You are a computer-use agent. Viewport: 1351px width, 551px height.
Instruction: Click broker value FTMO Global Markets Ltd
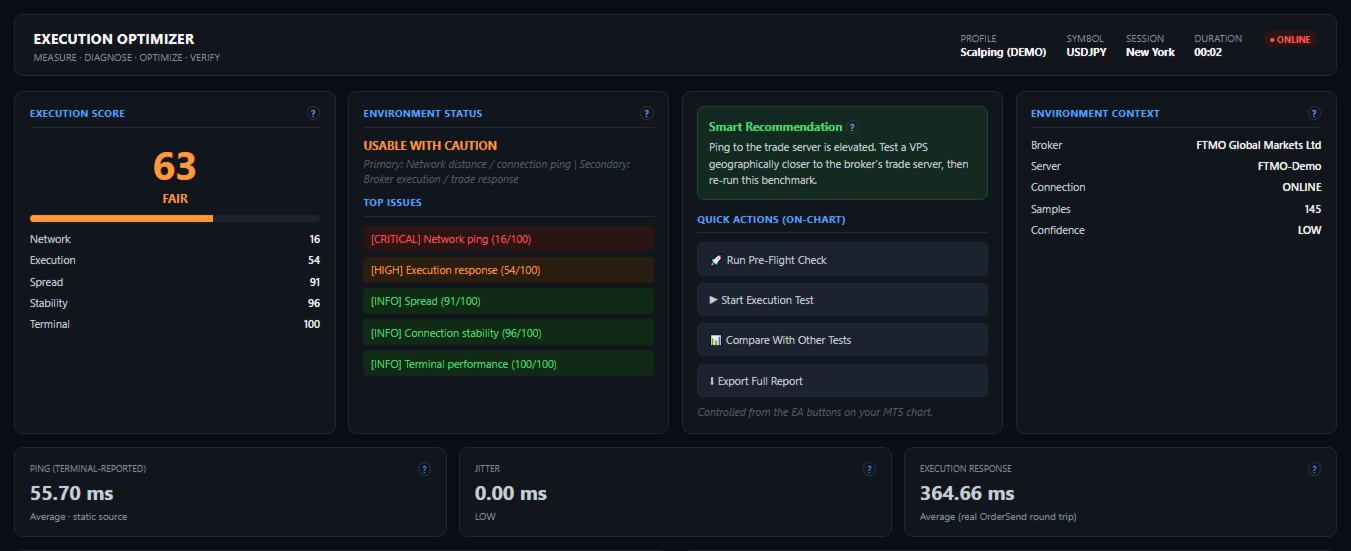[x=1258, y=145]
